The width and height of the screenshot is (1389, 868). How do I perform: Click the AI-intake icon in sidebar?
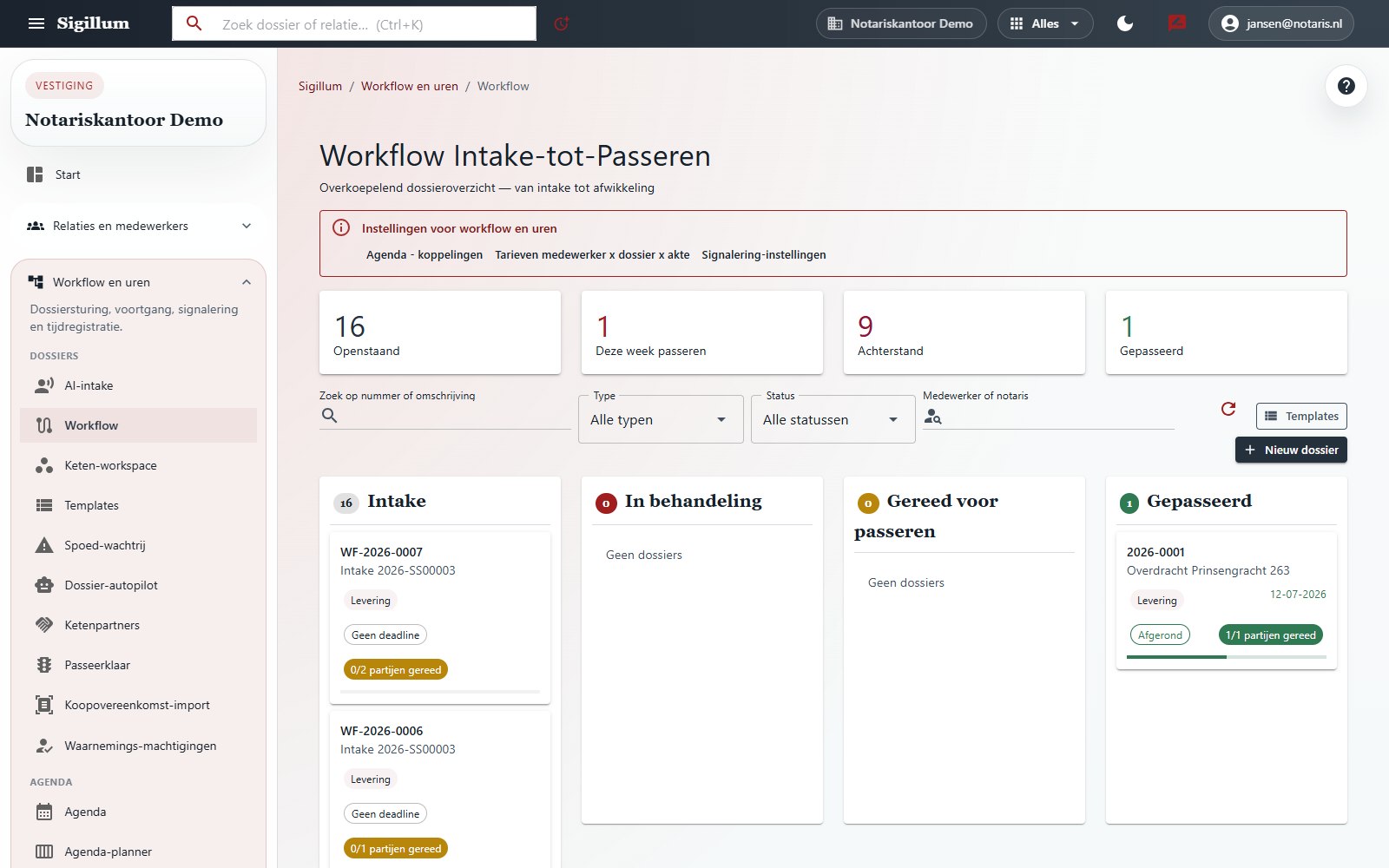pyautogui.click(x=44, y=385)
